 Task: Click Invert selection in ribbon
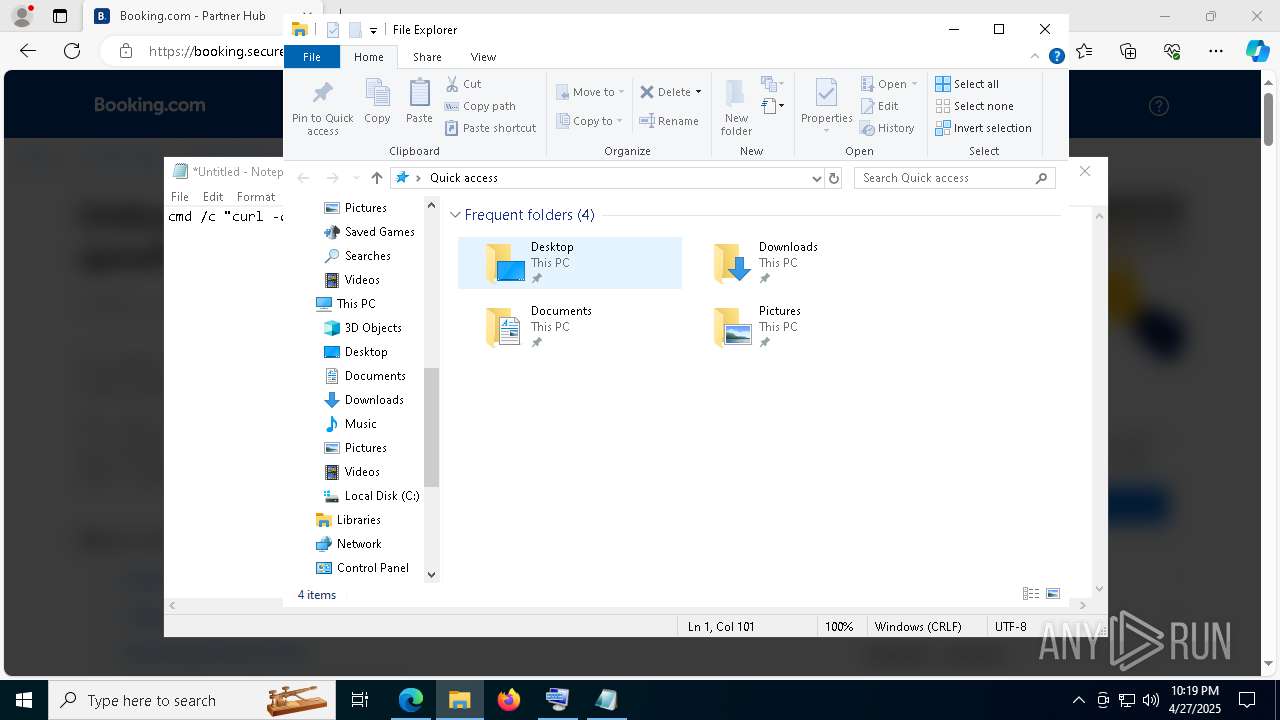click(983, 128)
